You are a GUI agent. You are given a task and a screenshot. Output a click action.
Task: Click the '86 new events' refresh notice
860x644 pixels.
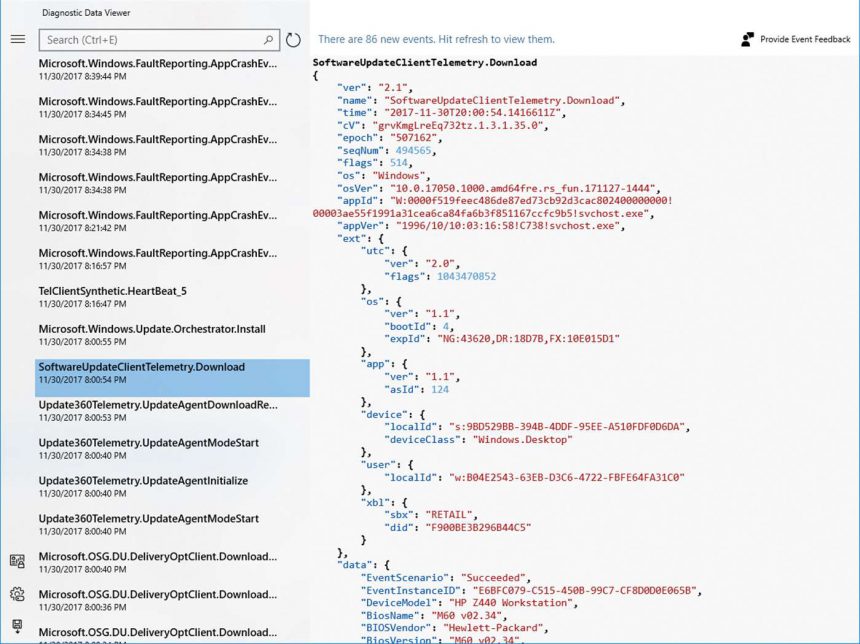coord(436,39)
